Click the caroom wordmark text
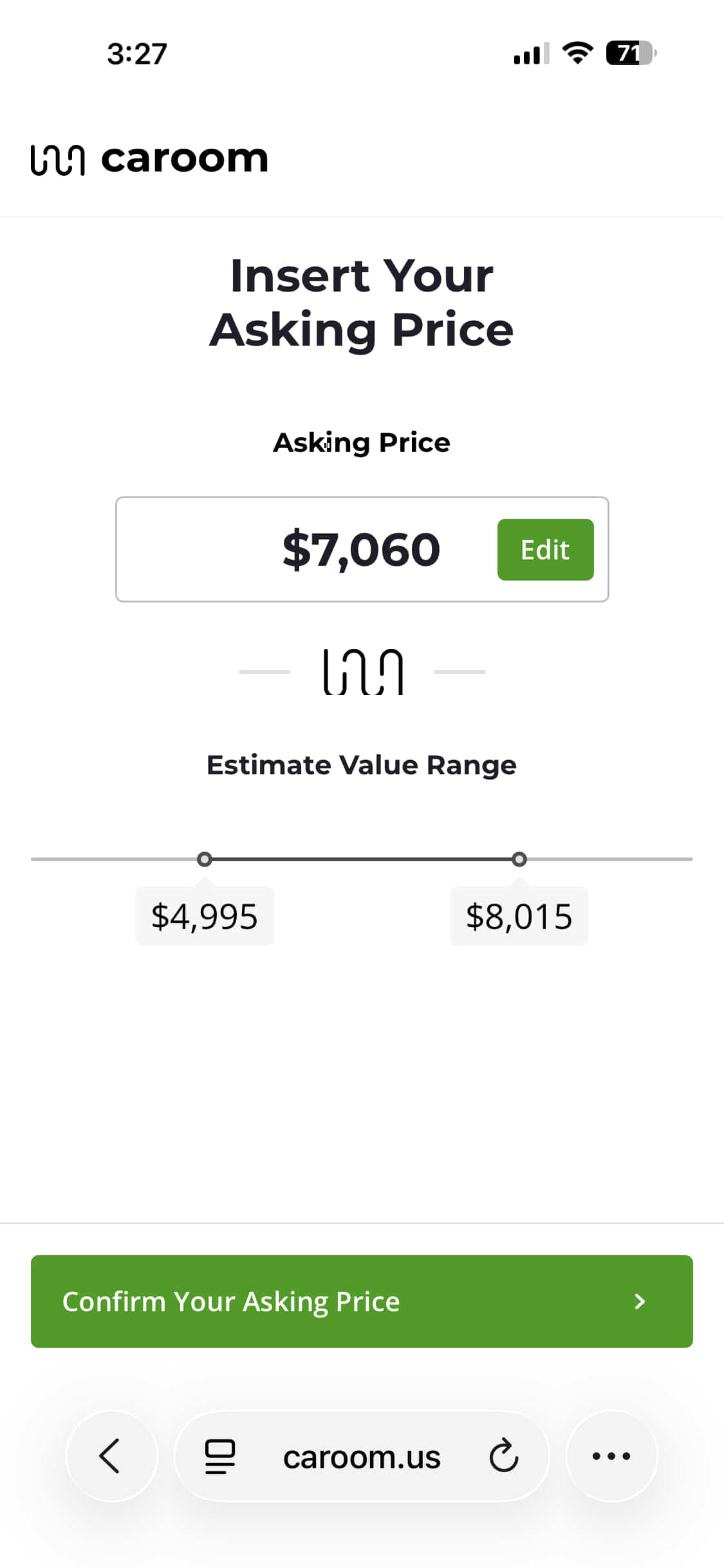The image size is (724, 1568). pyautogui.click(x=185, y=158)
